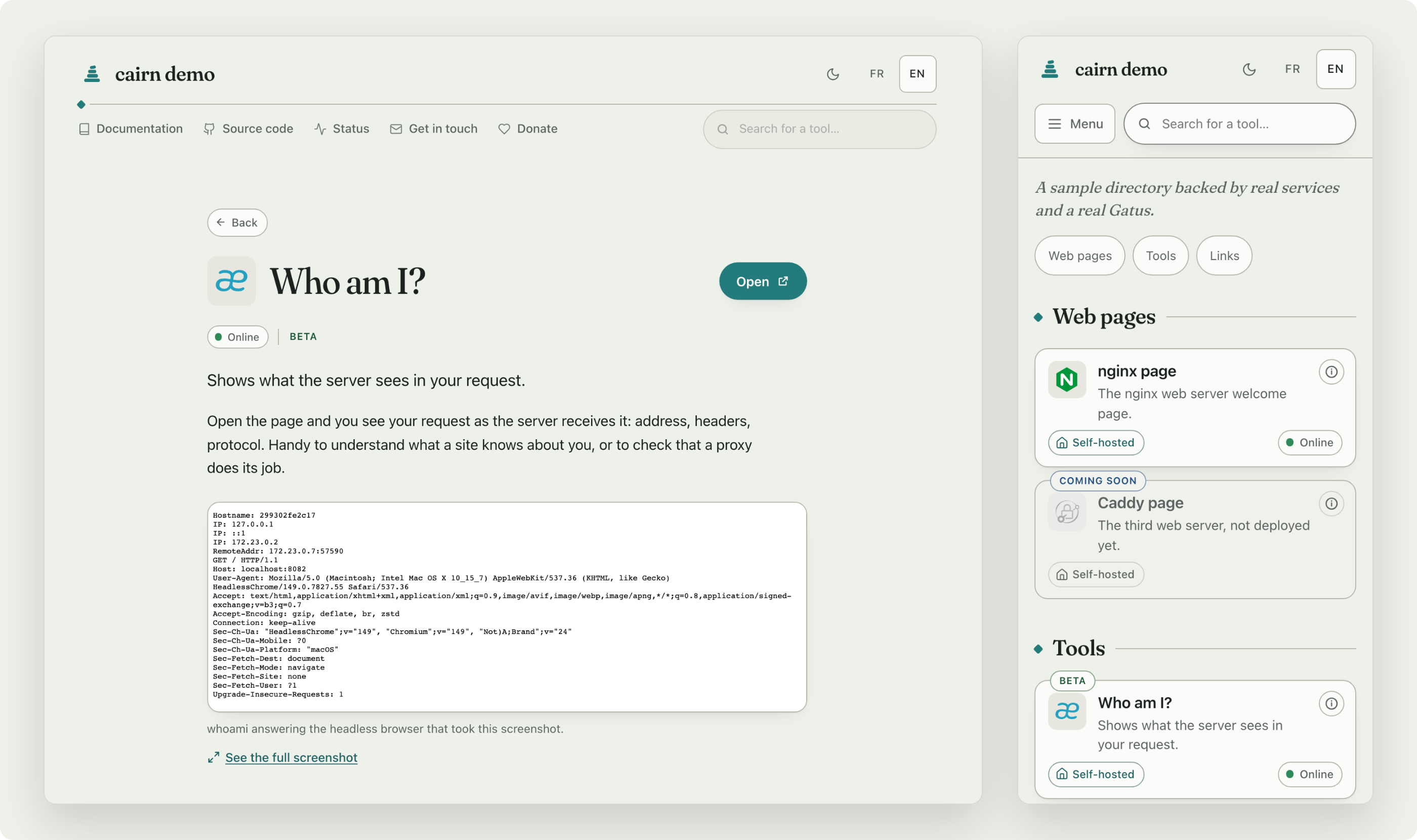Open the Status page
This screenshot has width=1417, height=840.
342,129
